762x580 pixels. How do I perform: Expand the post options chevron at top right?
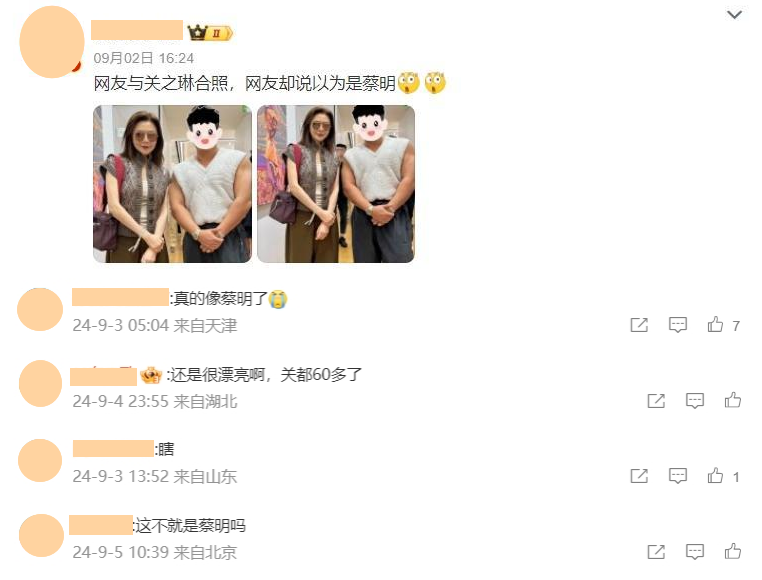(734, 15)
